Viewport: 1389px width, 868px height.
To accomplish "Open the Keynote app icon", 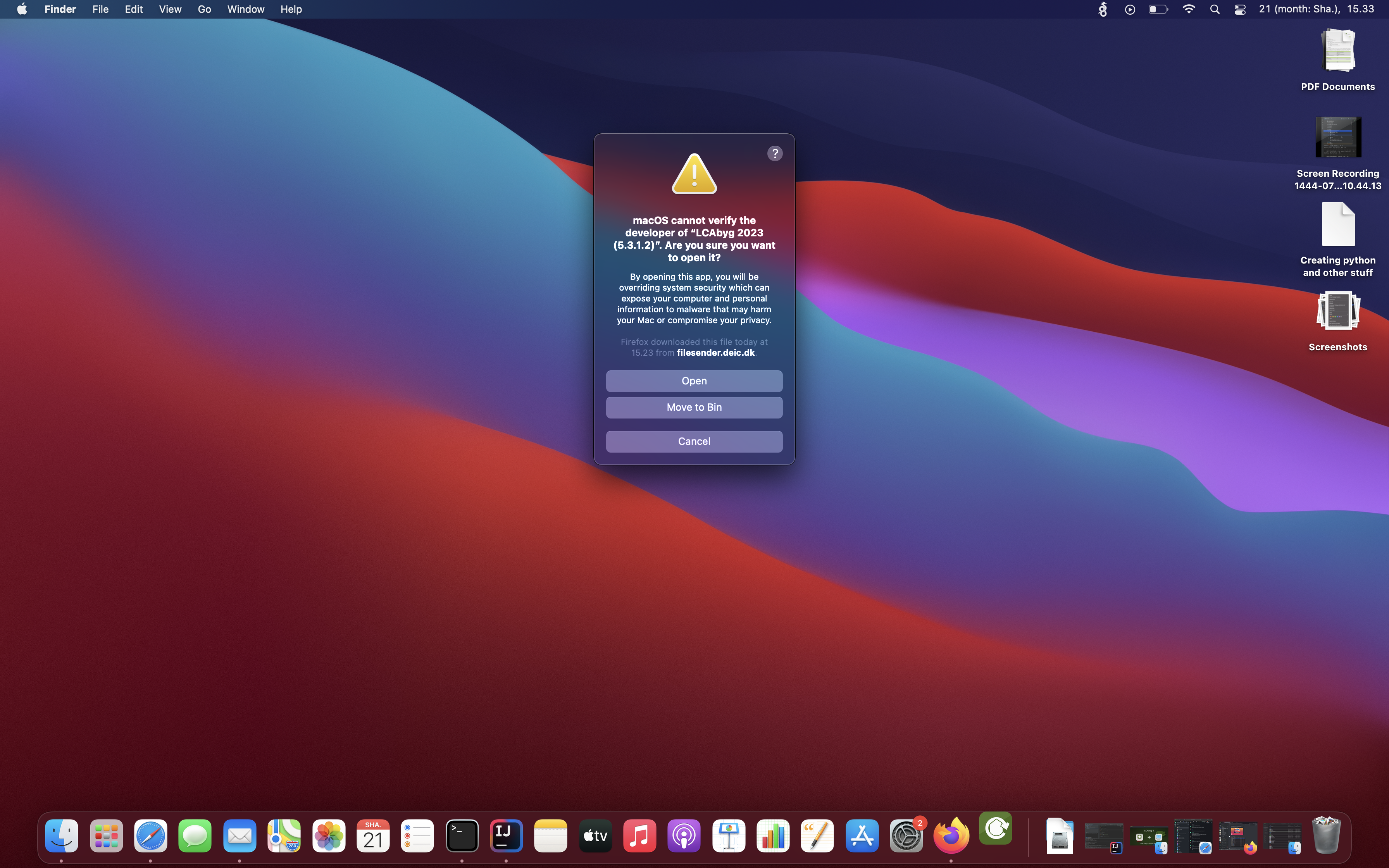I will pyautogui.click(x=728, y=836).
